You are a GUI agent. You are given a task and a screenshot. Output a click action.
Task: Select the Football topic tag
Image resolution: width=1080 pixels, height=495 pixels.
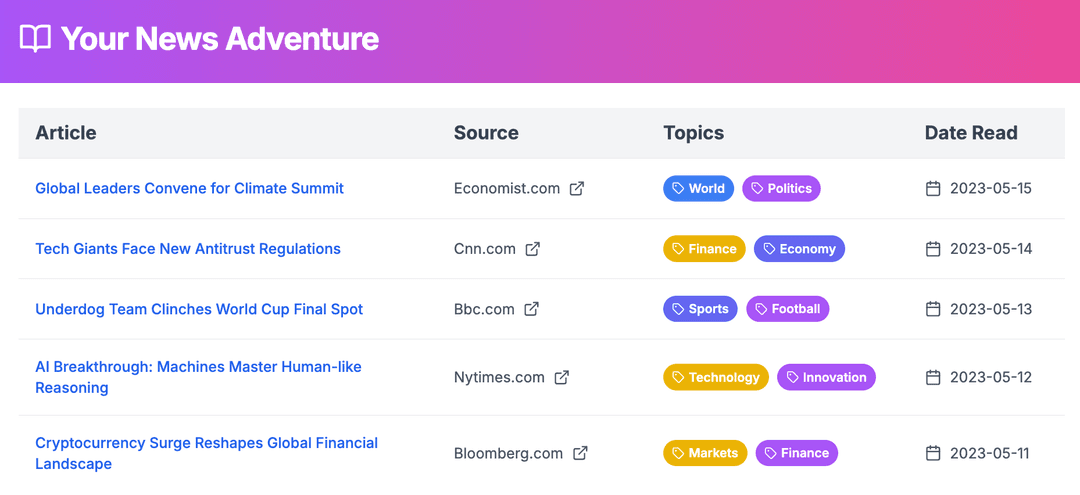tap(787, 309)
